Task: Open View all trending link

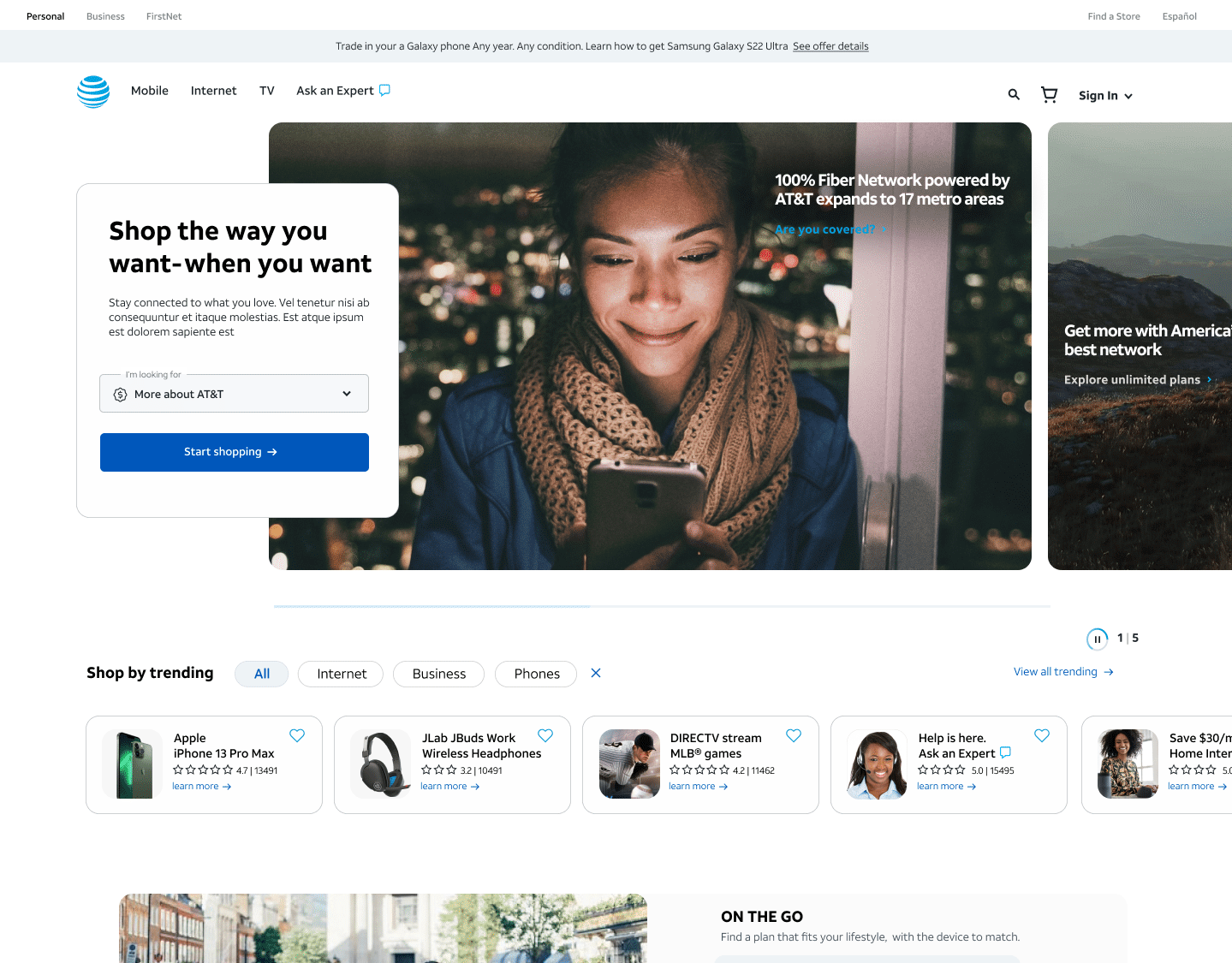Action: point(1063,672)
